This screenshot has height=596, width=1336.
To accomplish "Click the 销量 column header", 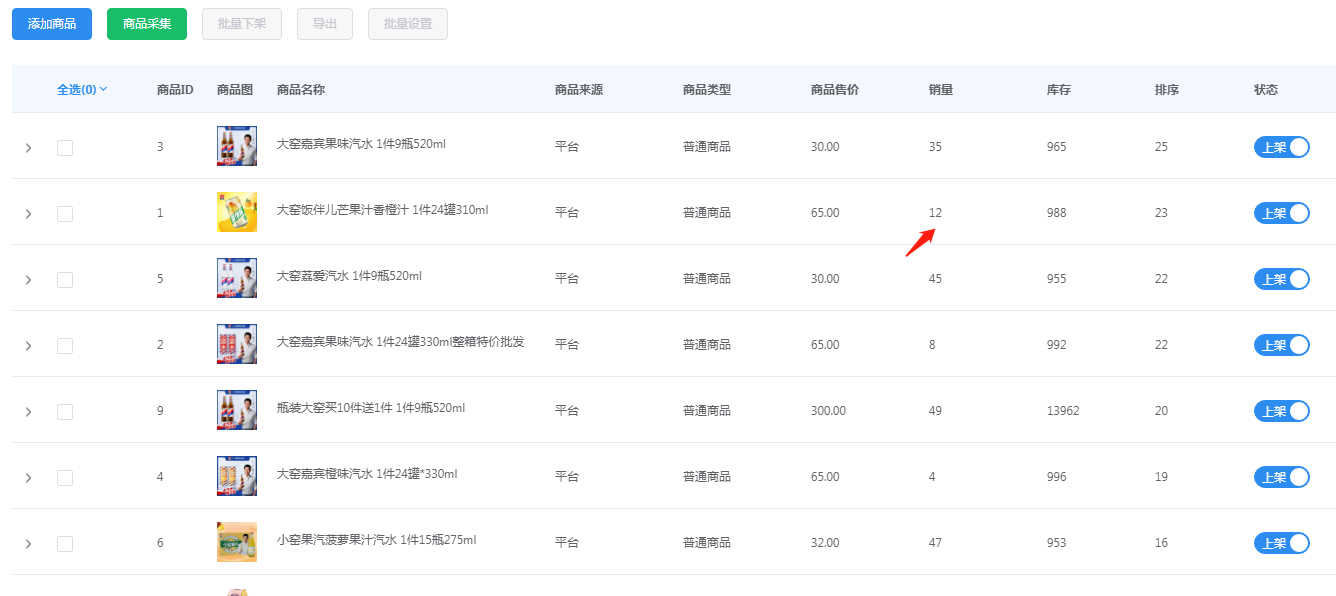I will [x=941, y=90].
